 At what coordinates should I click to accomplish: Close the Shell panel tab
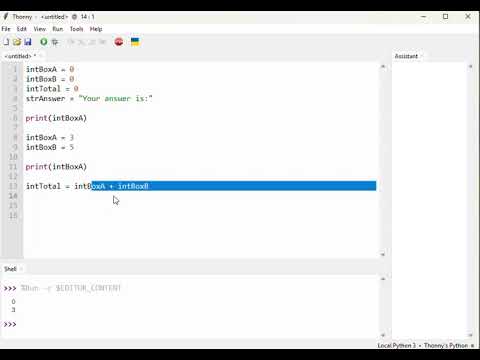tap(21, 269)
